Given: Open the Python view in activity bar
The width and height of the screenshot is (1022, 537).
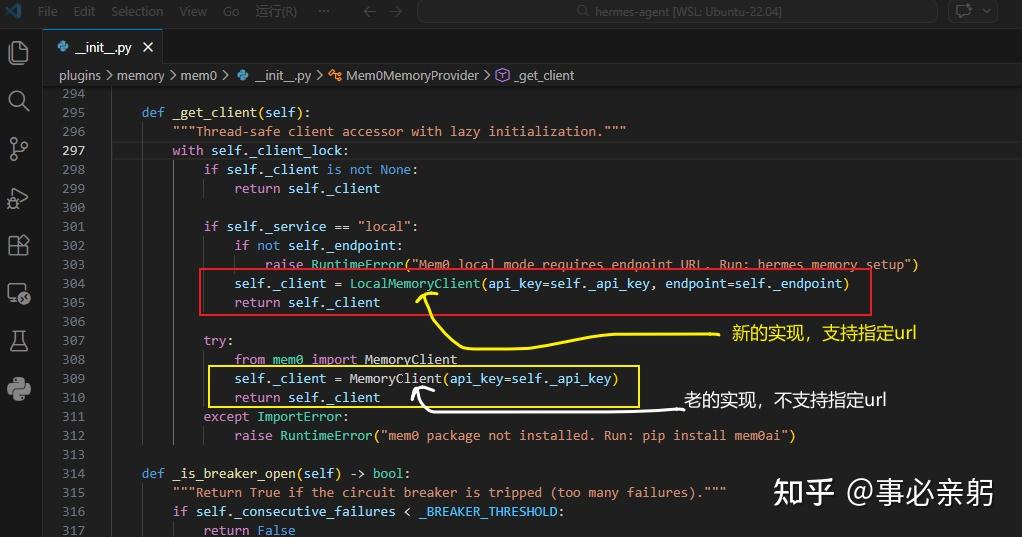Looking at the screenshot, I should click(x=18, y=389).
